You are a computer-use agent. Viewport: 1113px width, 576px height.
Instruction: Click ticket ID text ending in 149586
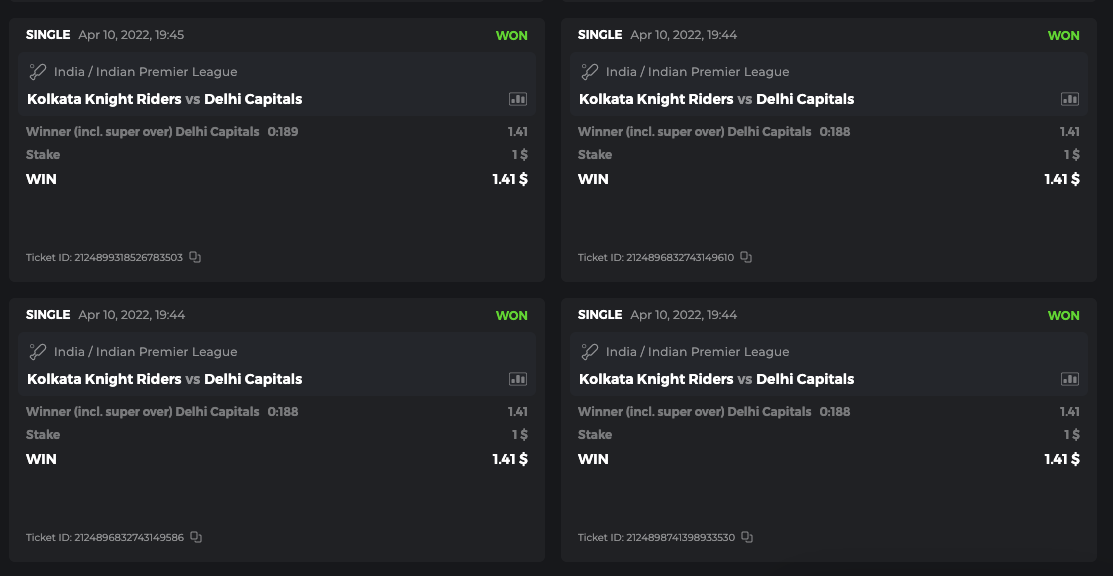click(104, 537)
